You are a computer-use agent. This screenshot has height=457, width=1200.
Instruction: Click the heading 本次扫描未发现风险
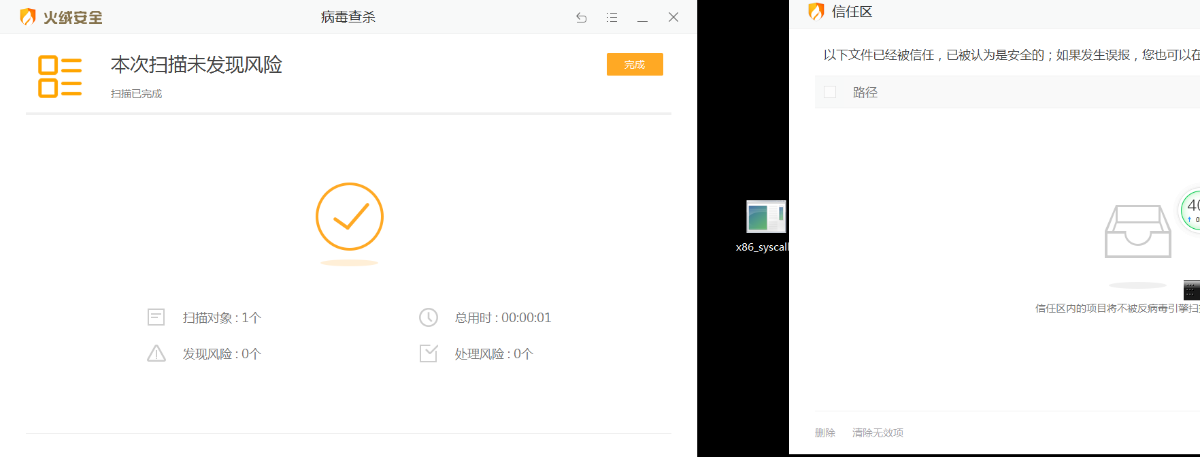pyautogui.click(x=196, y=65)
